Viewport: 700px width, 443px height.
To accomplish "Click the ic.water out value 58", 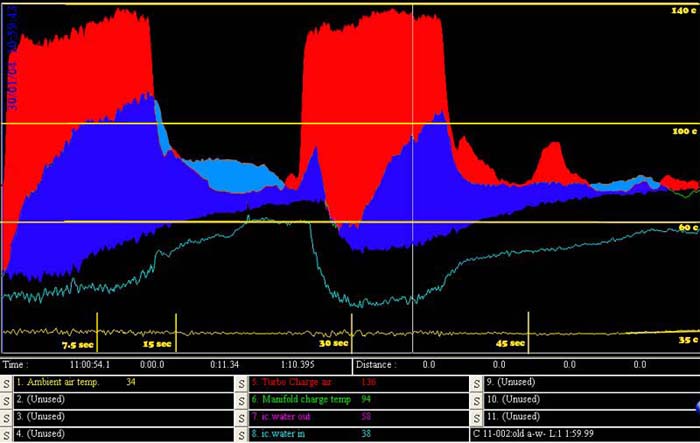I will click(366, 417).
